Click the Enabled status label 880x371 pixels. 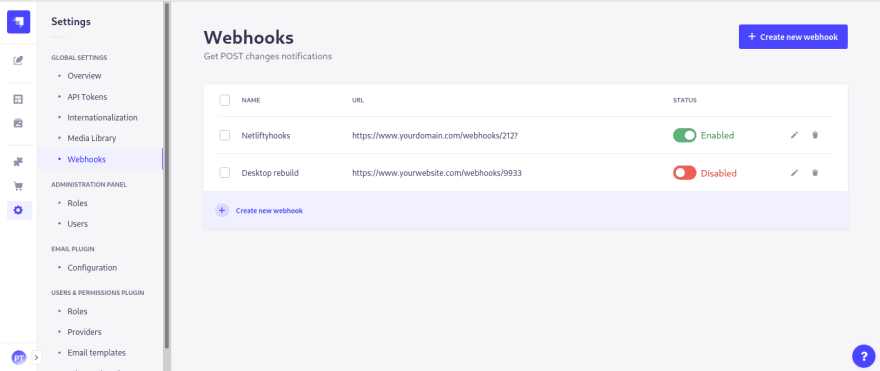[x=717, y=135]
